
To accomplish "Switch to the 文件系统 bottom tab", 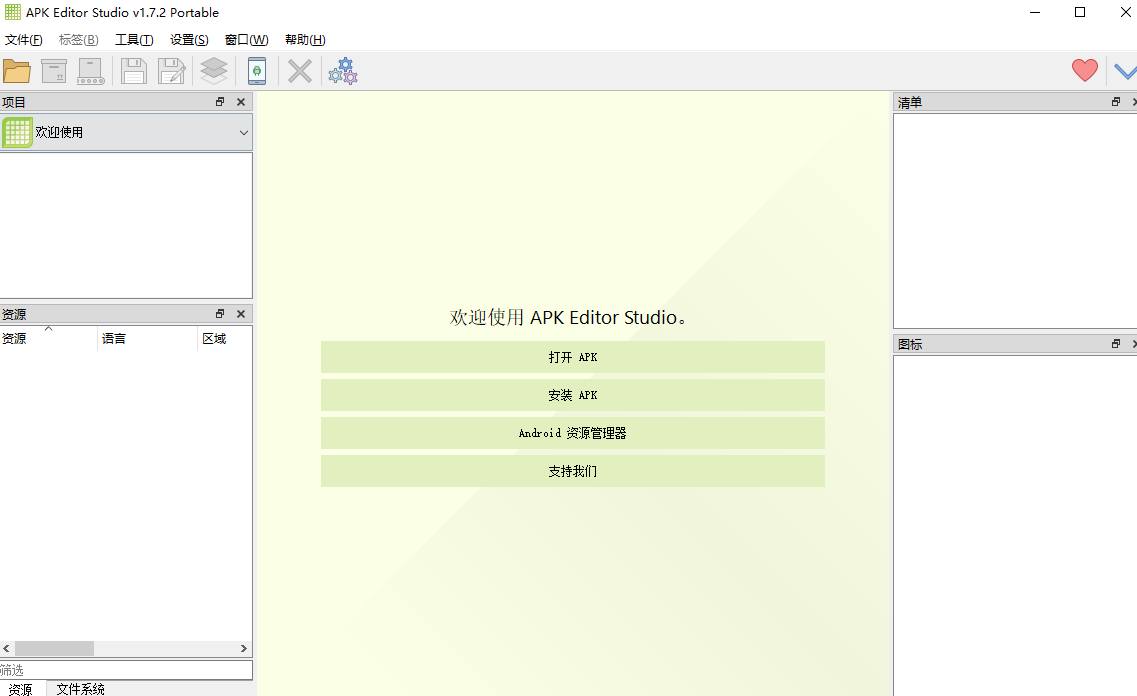I will click(80, 689).
